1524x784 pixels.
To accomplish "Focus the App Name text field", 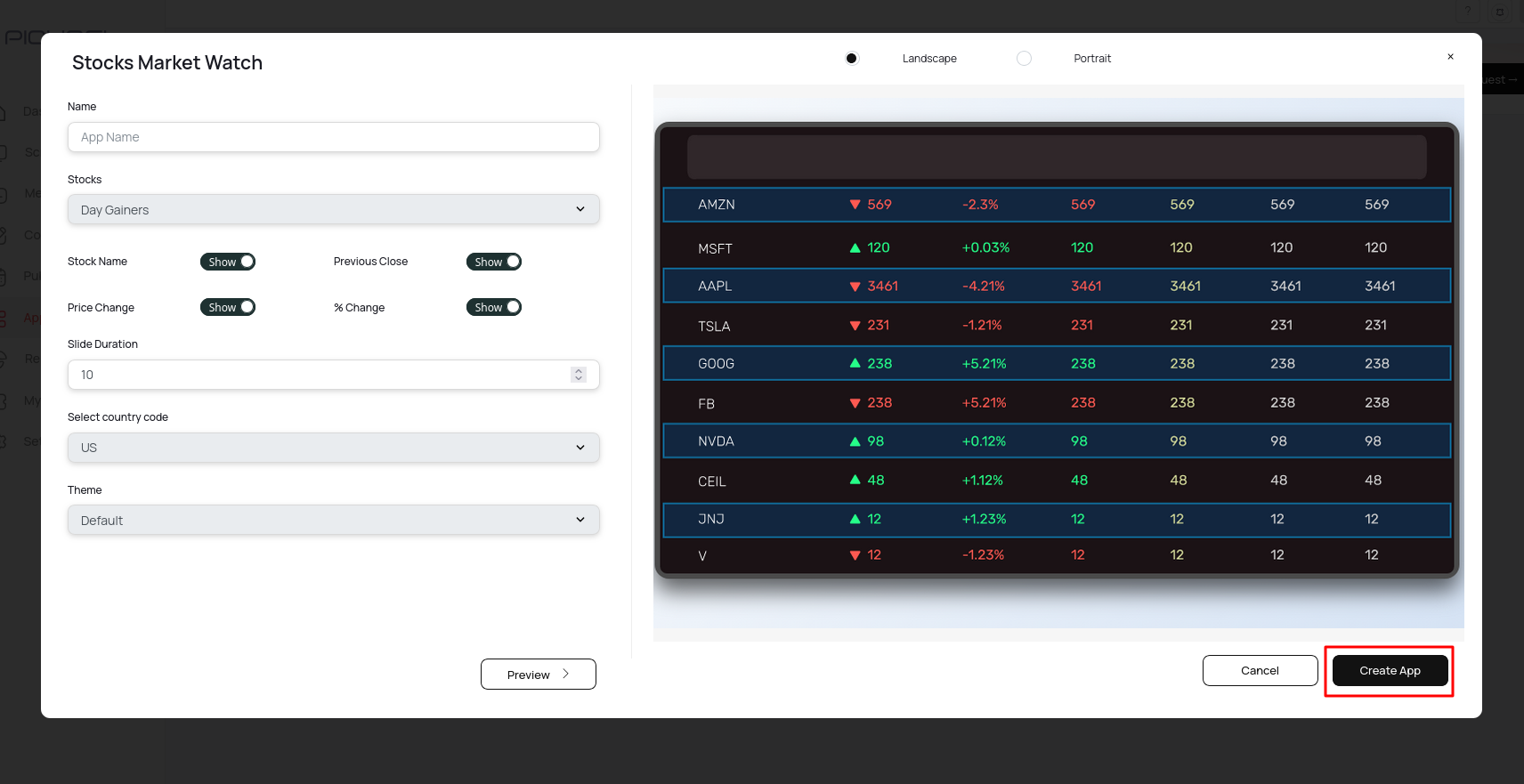I will pos(333,137).
